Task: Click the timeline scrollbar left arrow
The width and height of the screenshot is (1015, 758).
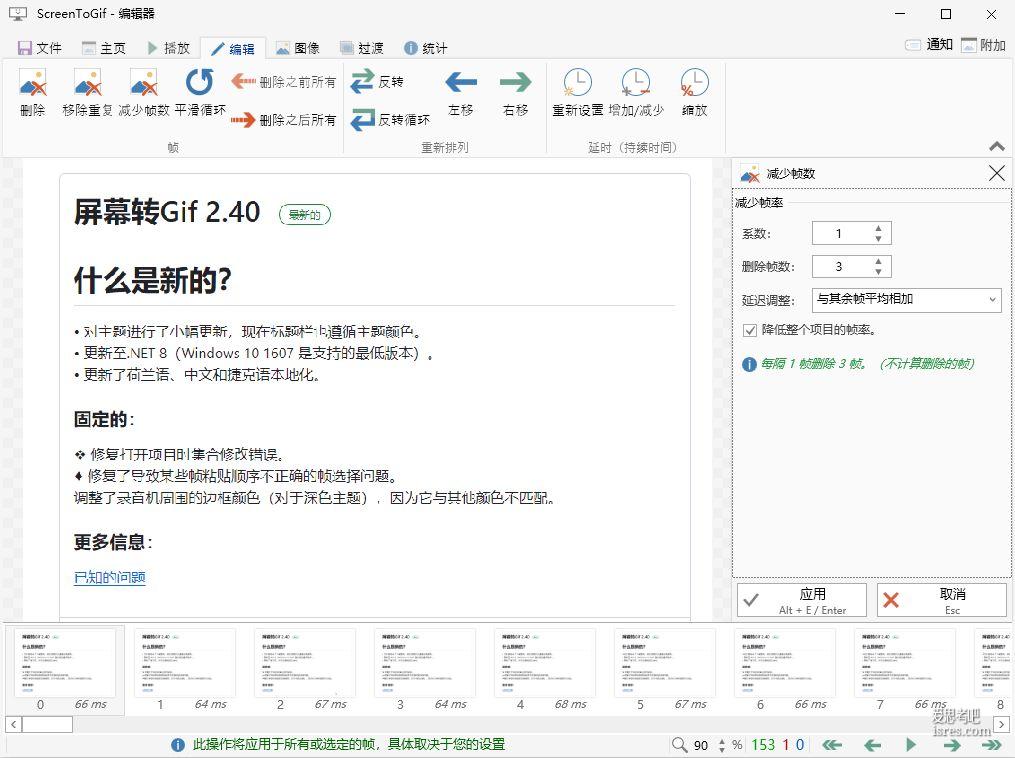Action: pos(14,724)
